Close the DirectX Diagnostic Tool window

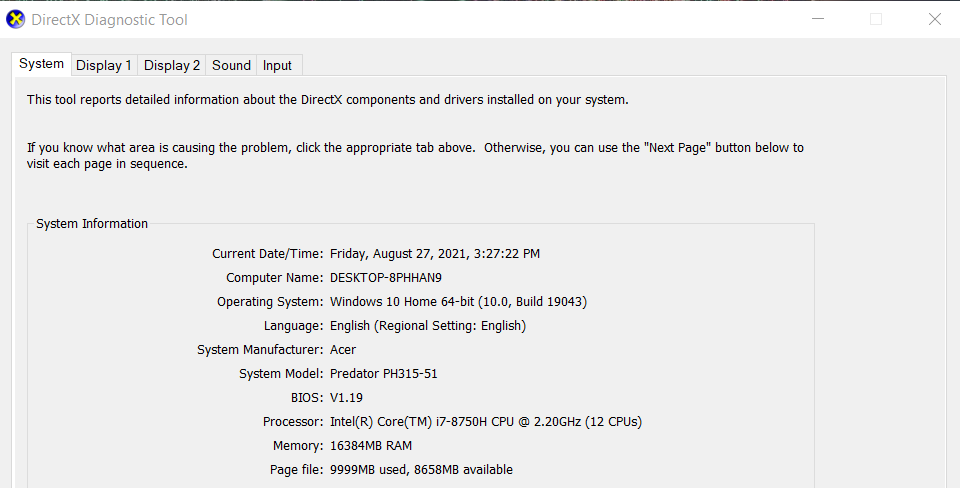(934, 19)
